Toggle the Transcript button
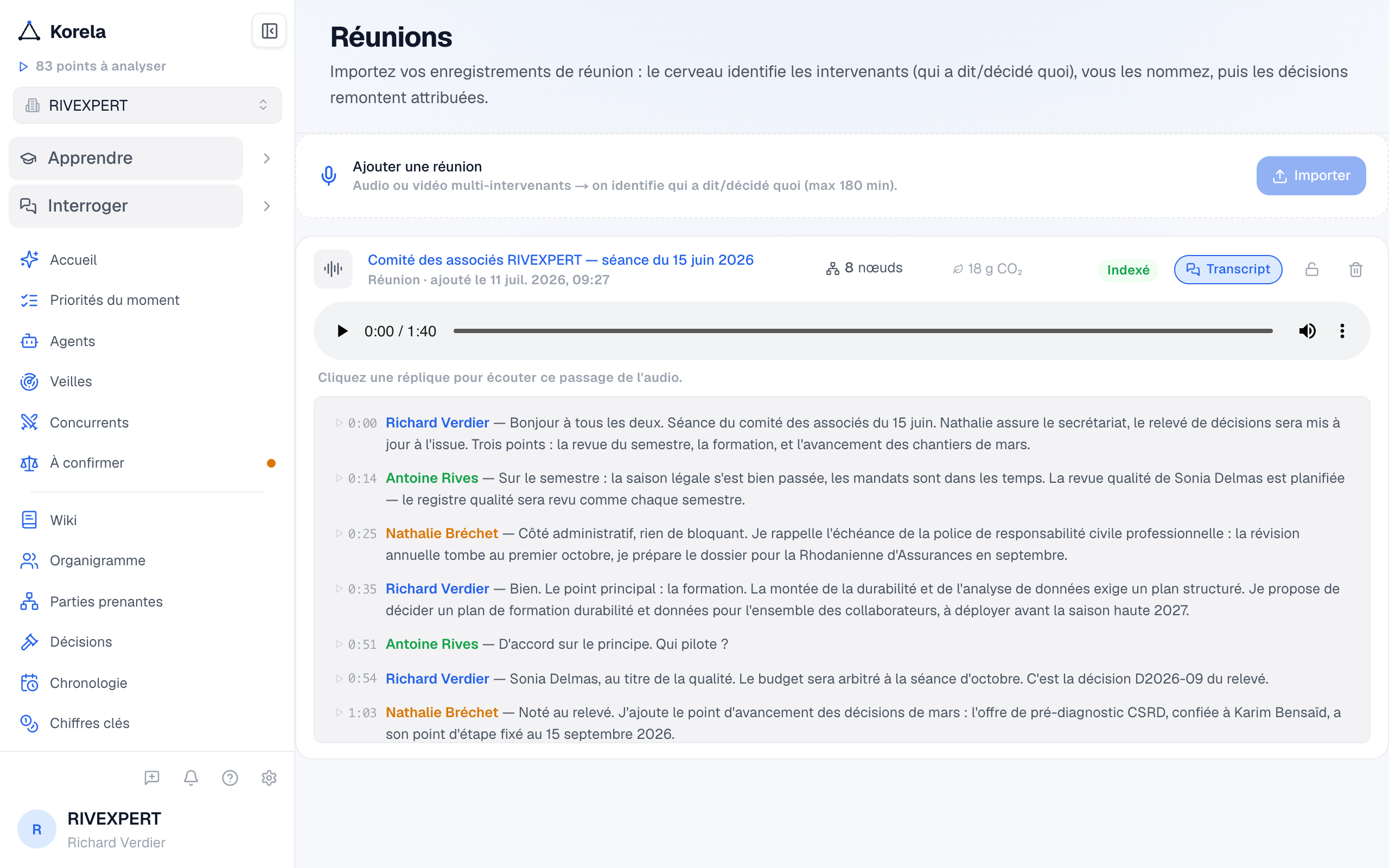The height and width of the screenshot is (868, 1389). coord(1228,269)
